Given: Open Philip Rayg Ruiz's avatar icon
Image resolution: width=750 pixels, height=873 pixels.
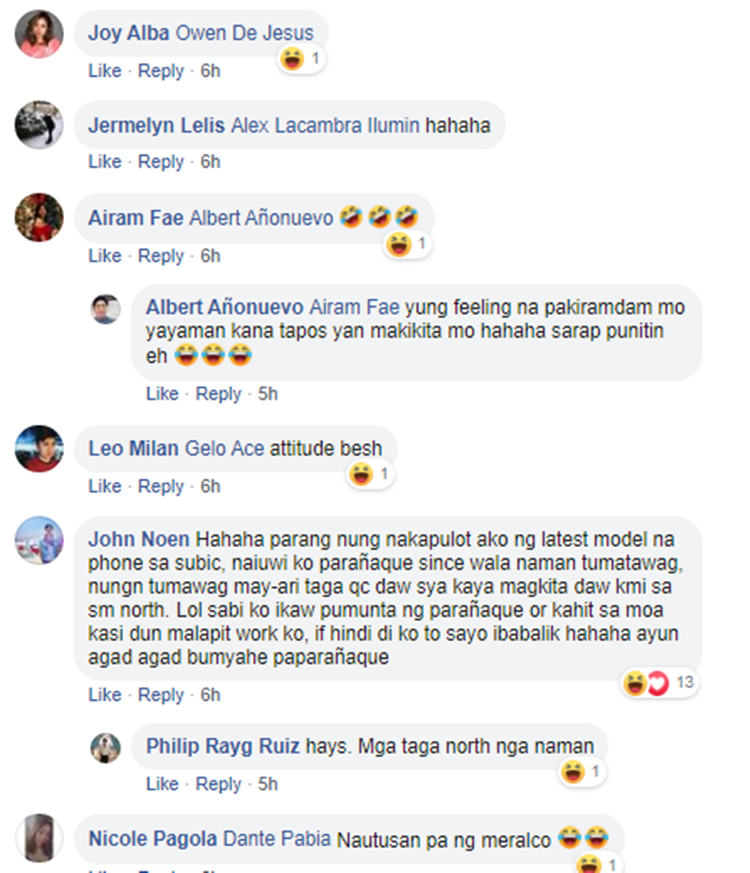Looking at the screenshot, I should pos(106,748).
